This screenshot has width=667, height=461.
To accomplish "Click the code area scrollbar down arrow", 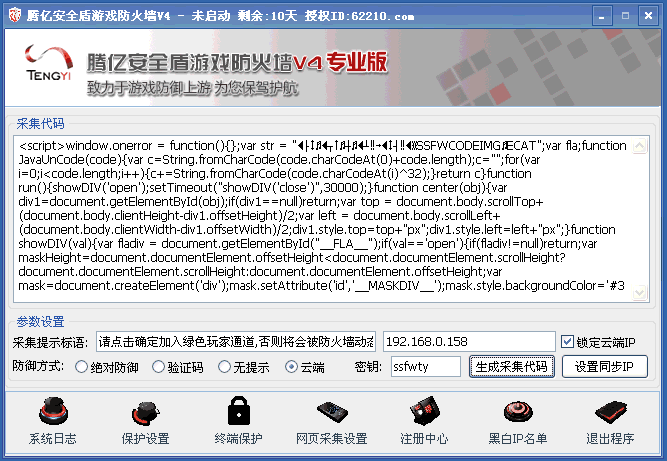I will pos(640,293).
